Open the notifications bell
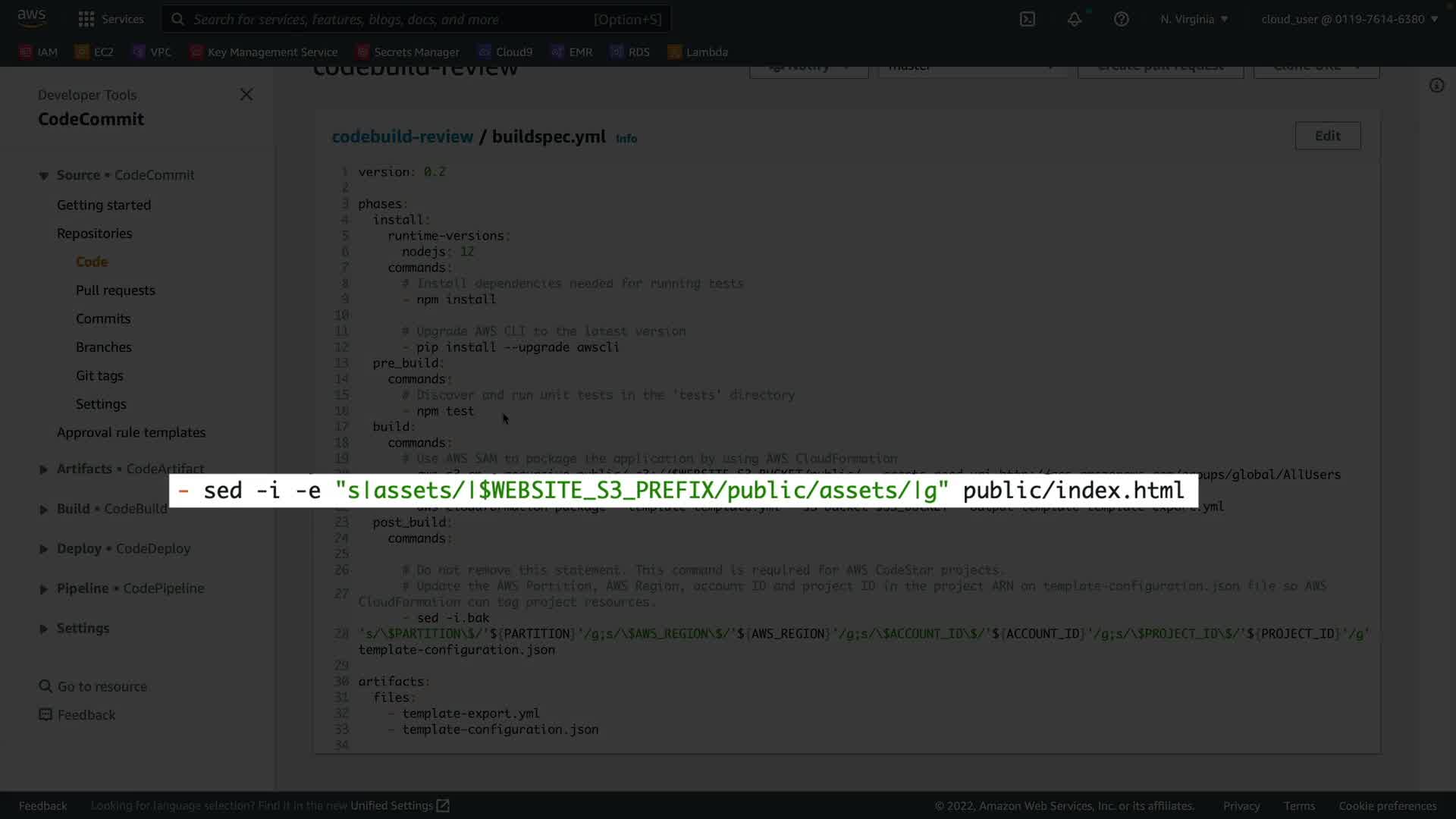This screenshot has height=819, width=1456. pyautogui.click(x=1075, y=19)
